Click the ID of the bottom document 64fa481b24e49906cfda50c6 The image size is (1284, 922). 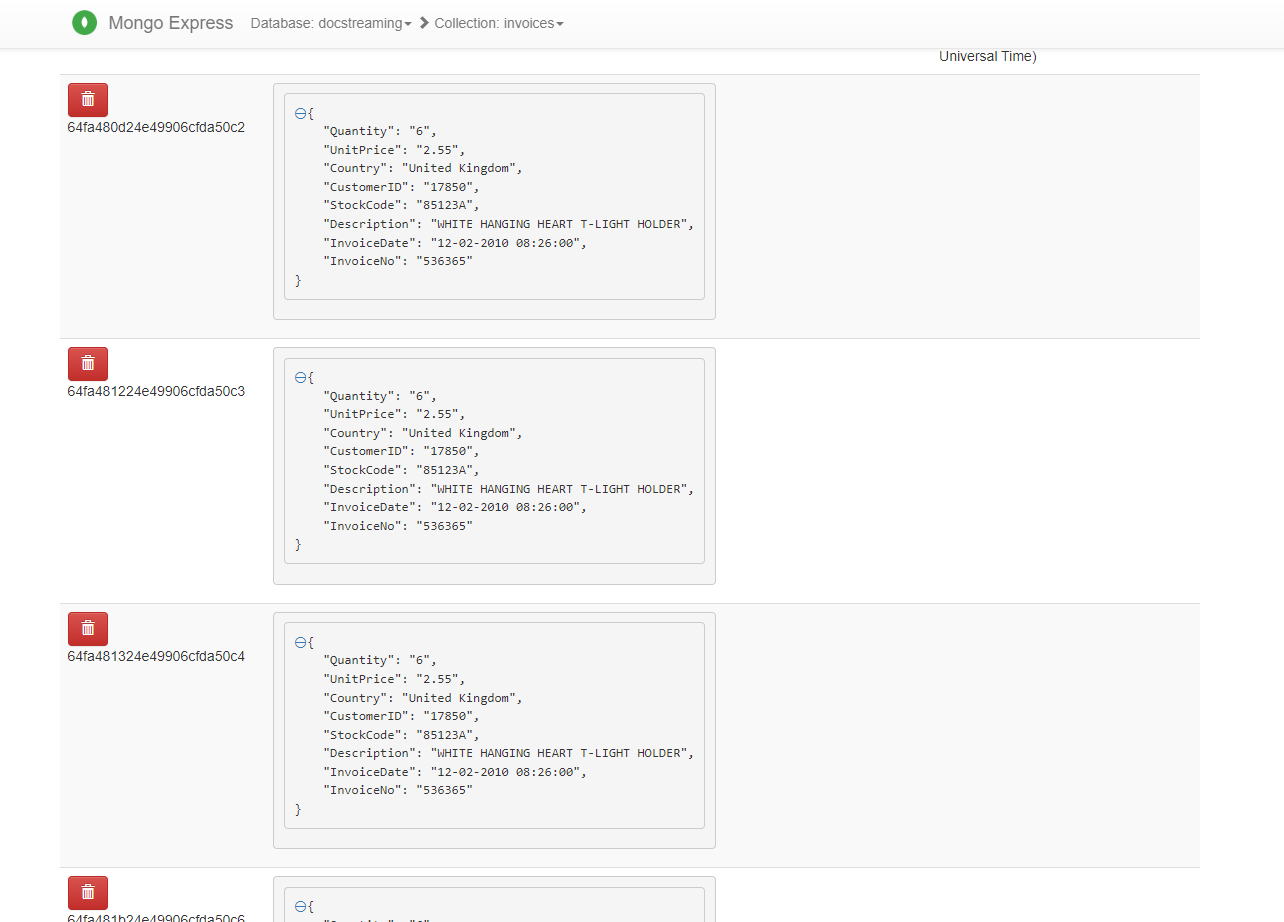pos(156,918)
